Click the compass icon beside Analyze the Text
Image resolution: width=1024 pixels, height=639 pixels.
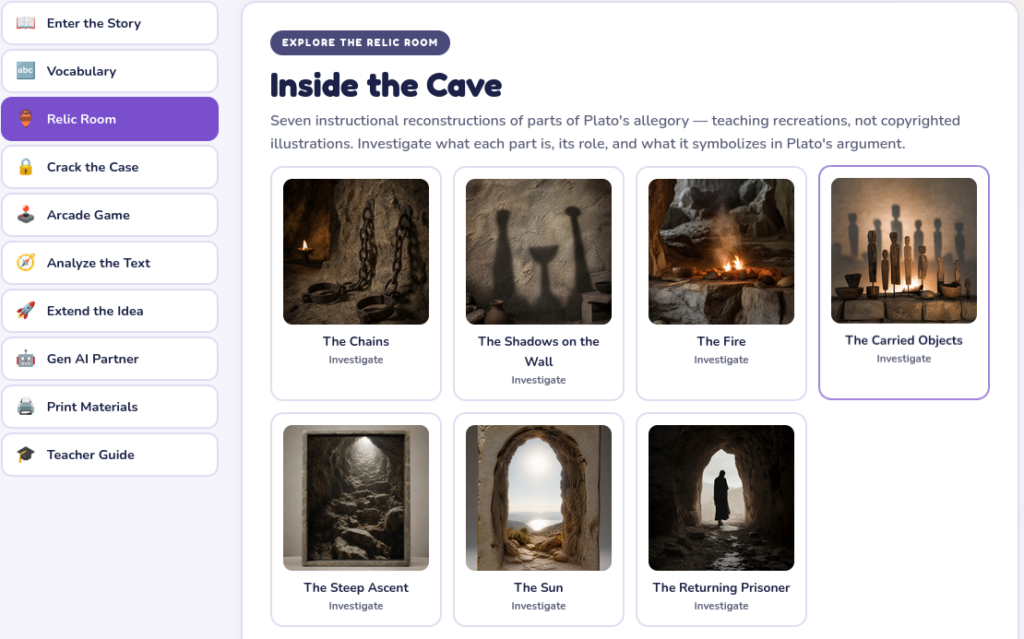coord(25,263)
